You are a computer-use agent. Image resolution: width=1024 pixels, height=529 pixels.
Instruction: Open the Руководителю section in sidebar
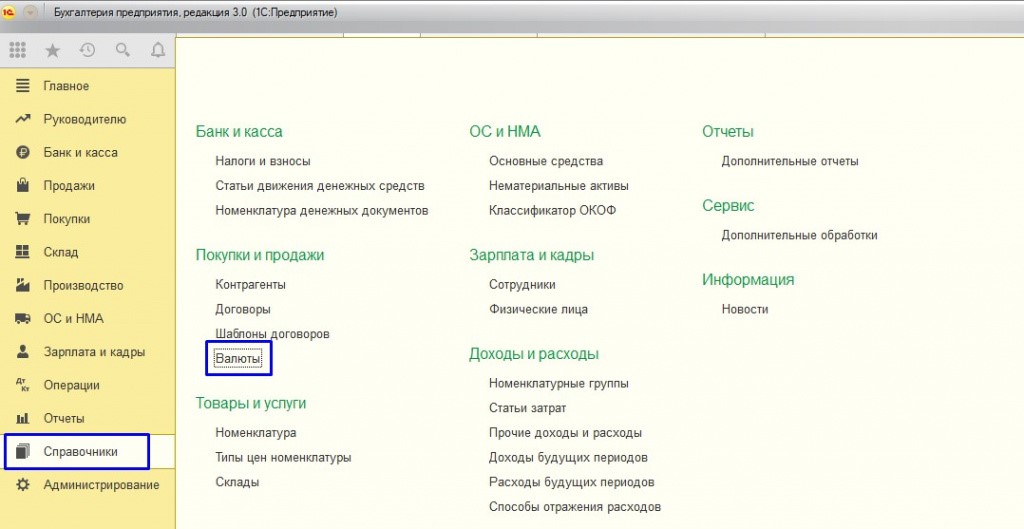pos(84,119)
